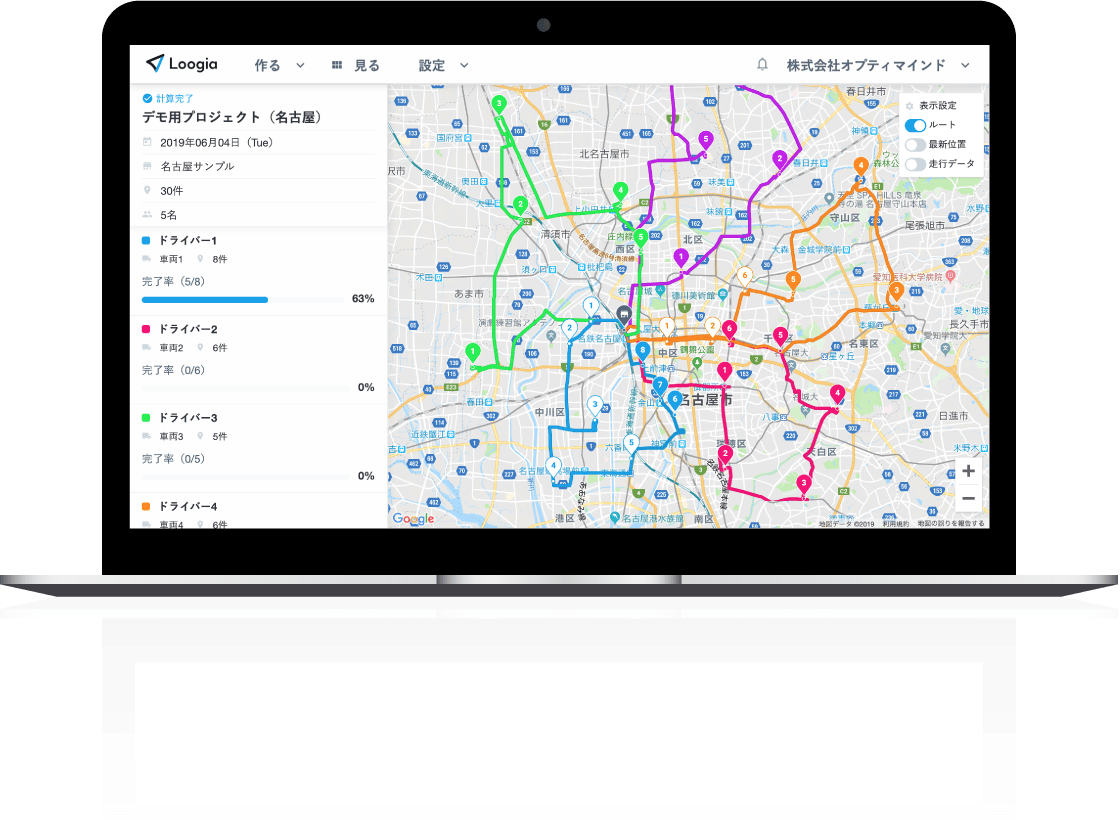
Task: Click the Loogia logo icon
Action: 154,64
